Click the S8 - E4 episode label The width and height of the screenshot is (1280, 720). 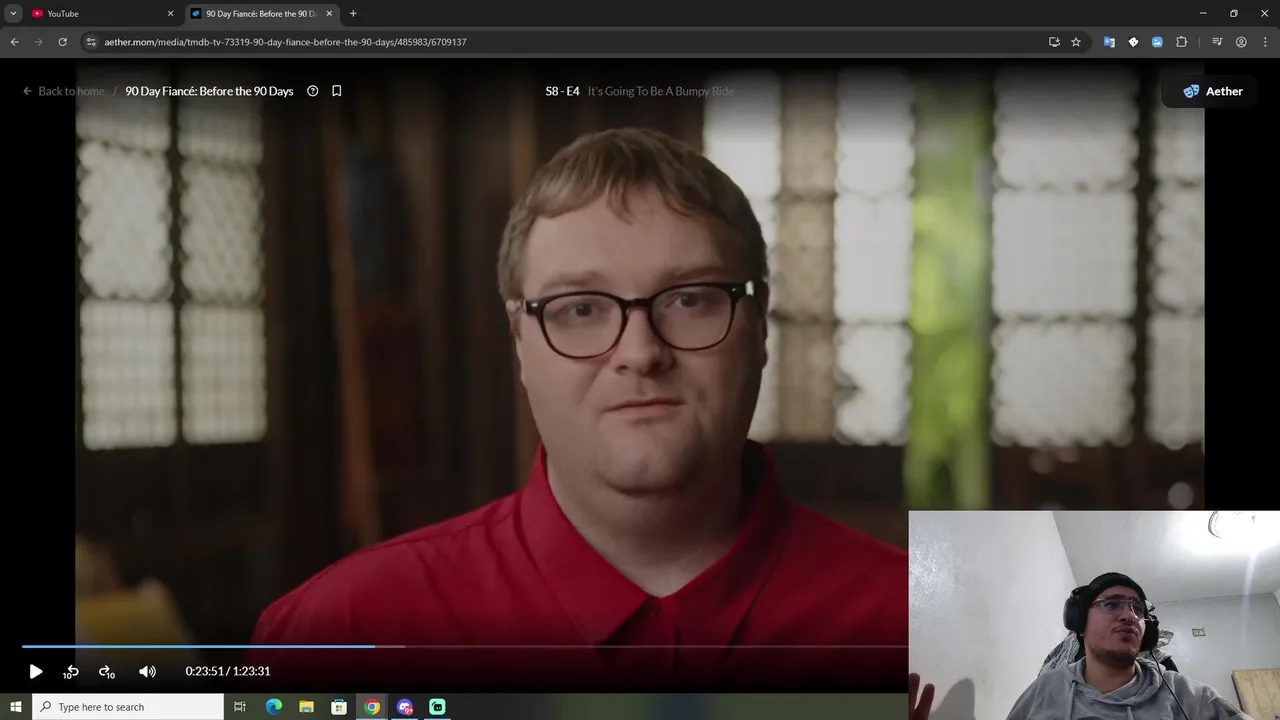click(562, 91)
